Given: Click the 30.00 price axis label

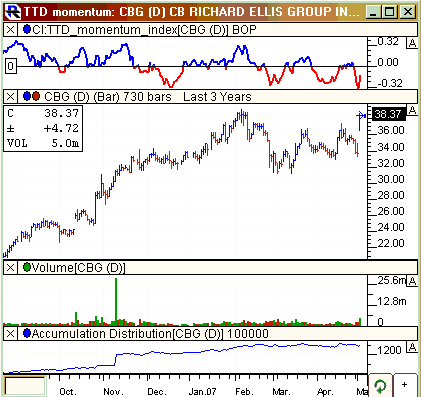Looking at the screenshot, I should 391,179.
